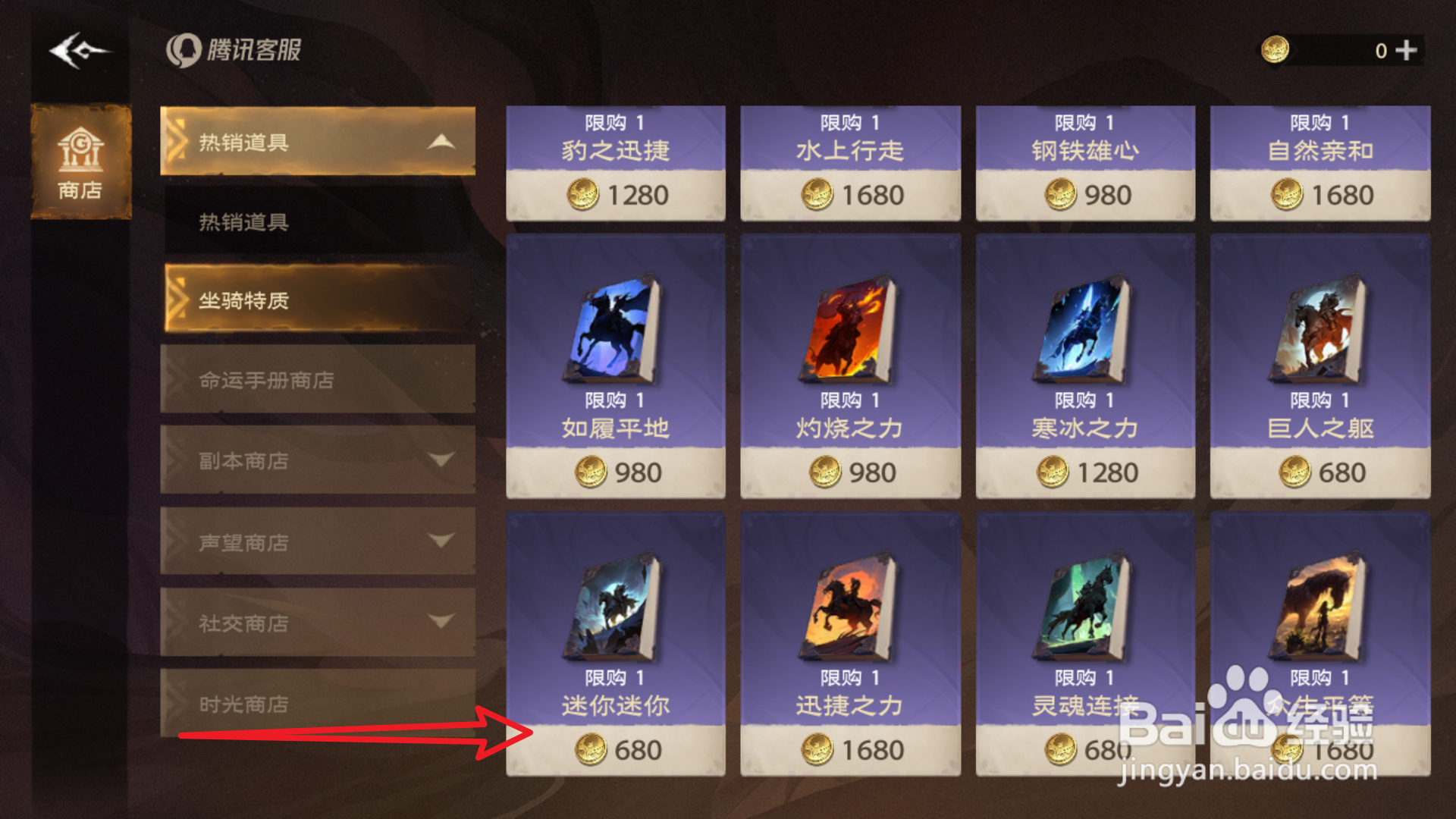This screenshot has width=1456, height=819.
Task: Tap the 腾讯客服 customer service logo
Action: pos(234,50)
